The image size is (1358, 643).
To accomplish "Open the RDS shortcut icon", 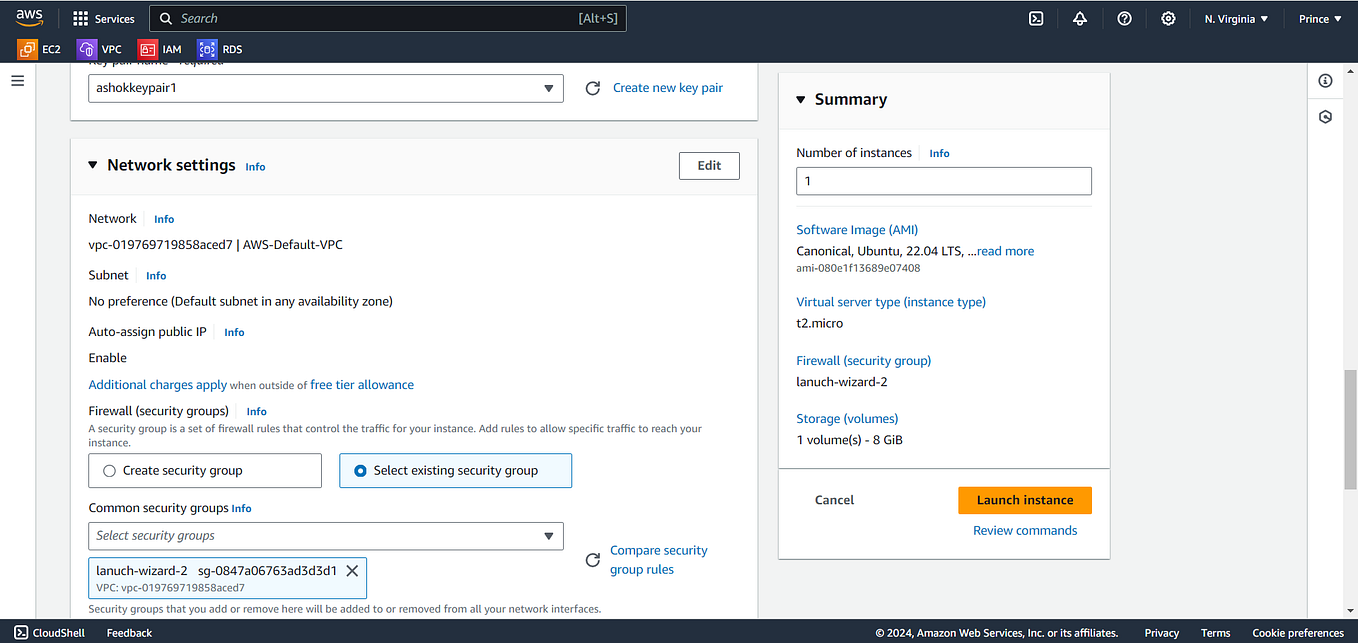I will pyautogui.click(x=218, y=48).
